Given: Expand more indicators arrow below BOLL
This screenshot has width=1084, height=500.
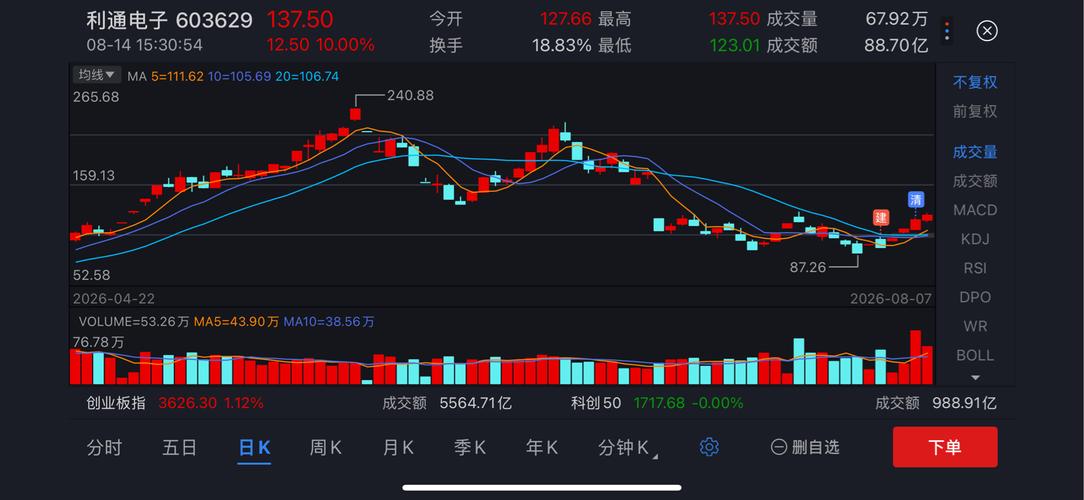Looking at the screenshot, I should 975,377.
